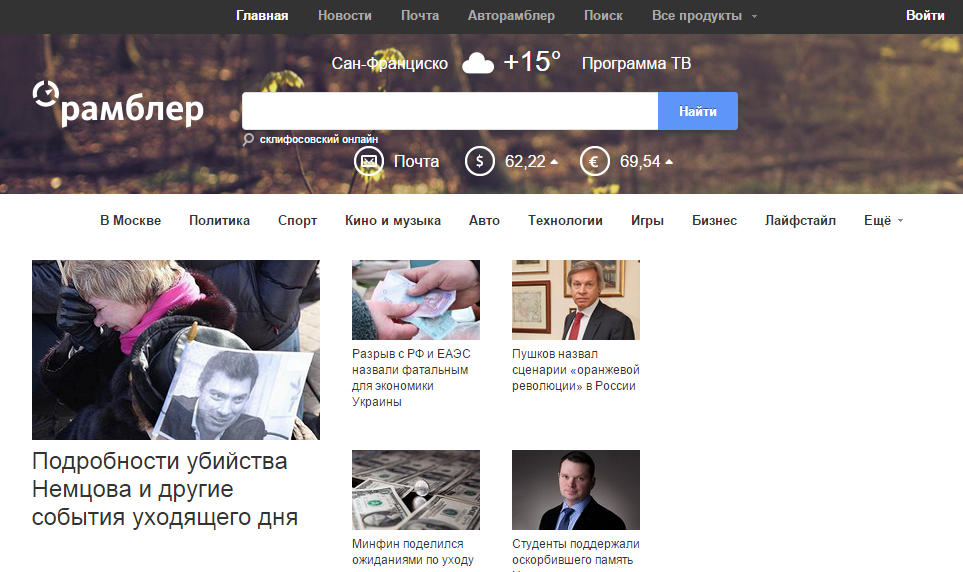Viewport: 963px width, 572px height.
Task: Open the Программа ТВ link
Action: pos(636,63)
